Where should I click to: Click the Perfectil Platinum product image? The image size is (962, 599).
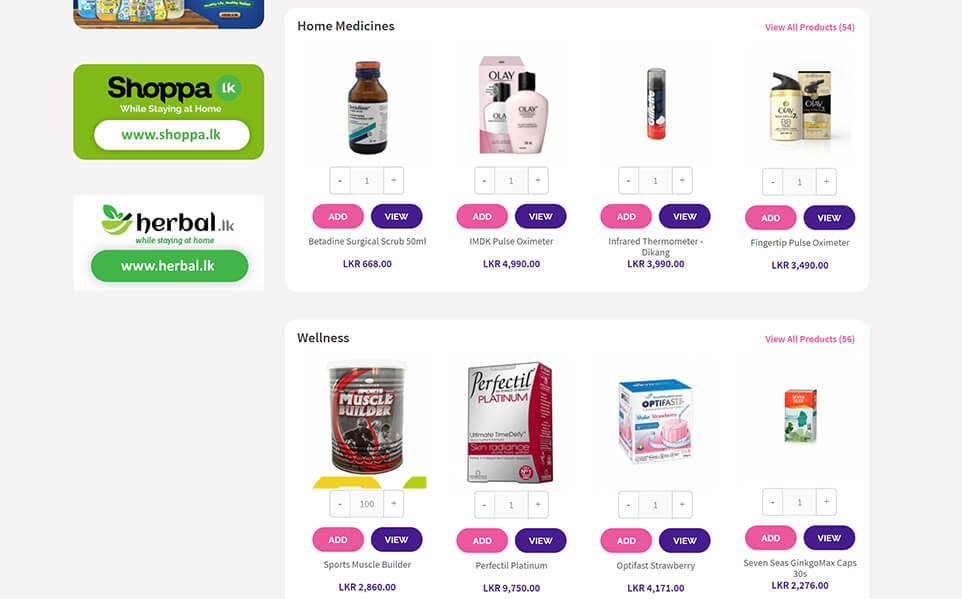511,422
